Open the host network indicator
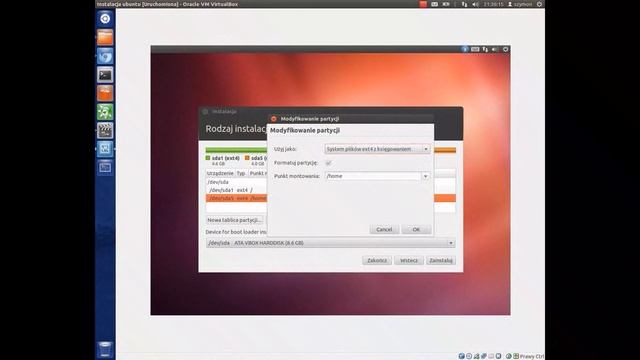This screenshot has width=640, height=360. click(464, 4)
